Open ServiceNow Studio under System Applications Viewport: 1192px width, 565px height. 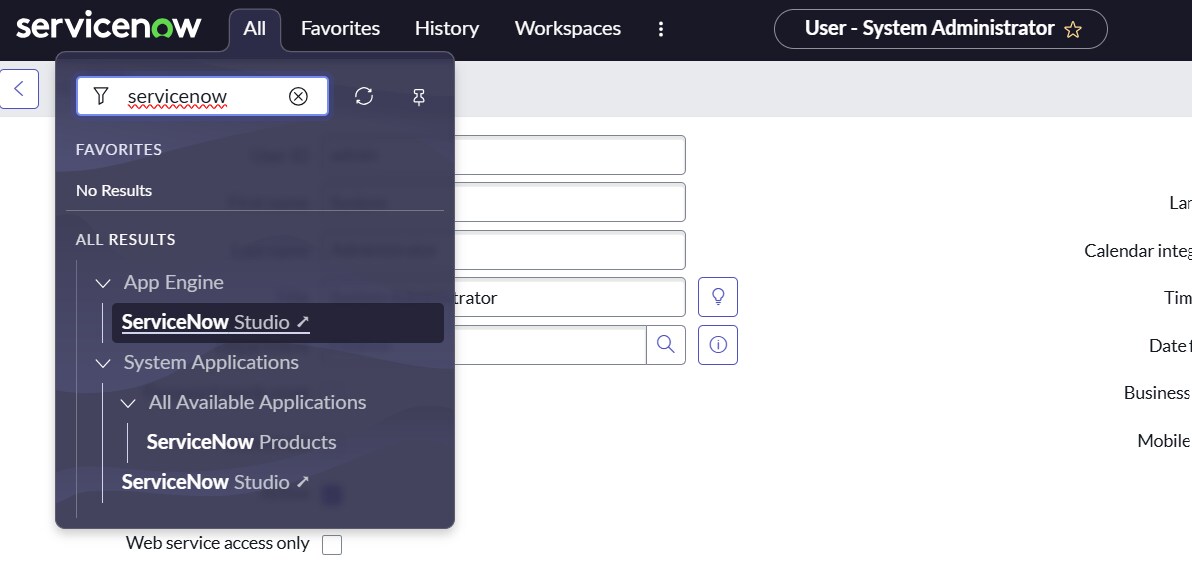coord(216,481)
